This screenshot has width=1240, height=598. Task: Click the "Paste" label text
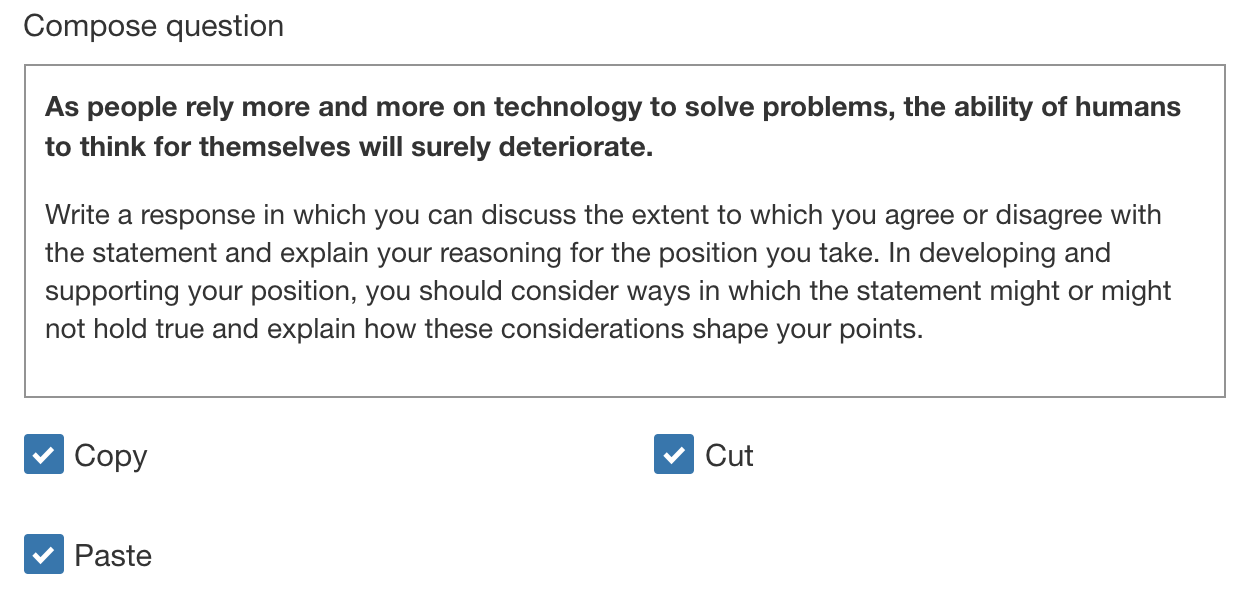click(113, 556)
